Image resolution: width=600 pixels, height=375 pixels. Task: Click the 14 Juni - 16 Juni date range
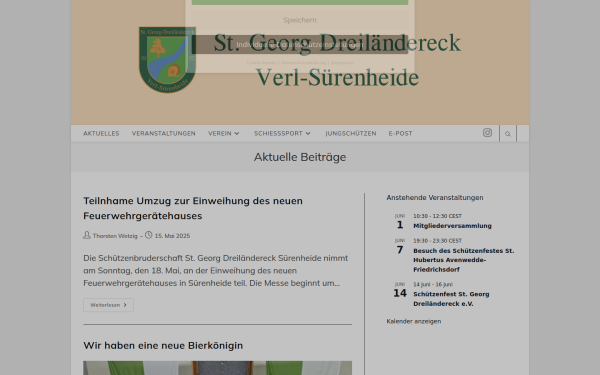[x=433, y=284]
